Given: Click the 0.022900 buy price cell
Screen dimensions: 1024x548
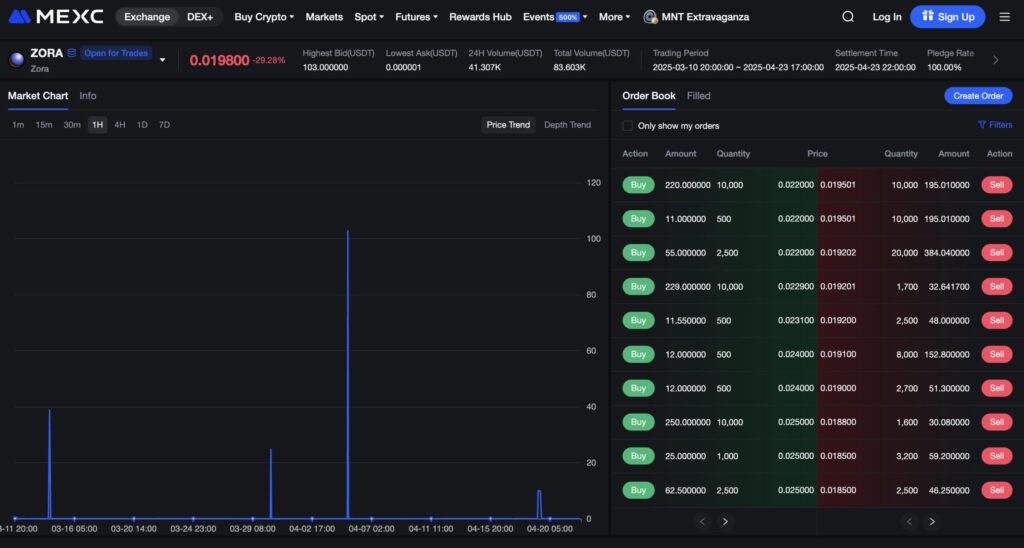Looking at the screenshot, I should pos(795,287).
